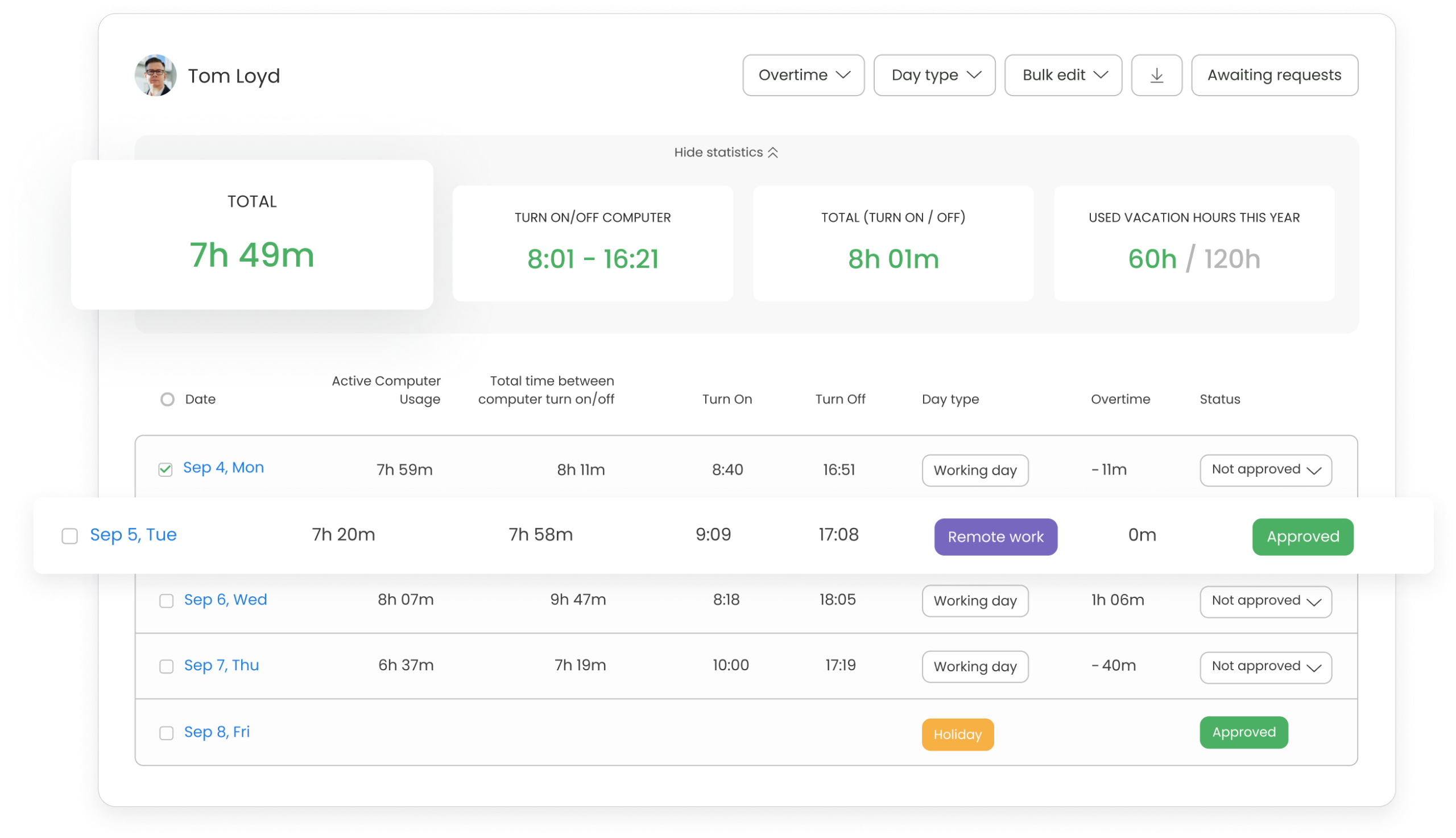Image resolution: width=1456 pixels, height=838 pixels.
Task: Click the purple Remote work tag
Action: point(995,537)
